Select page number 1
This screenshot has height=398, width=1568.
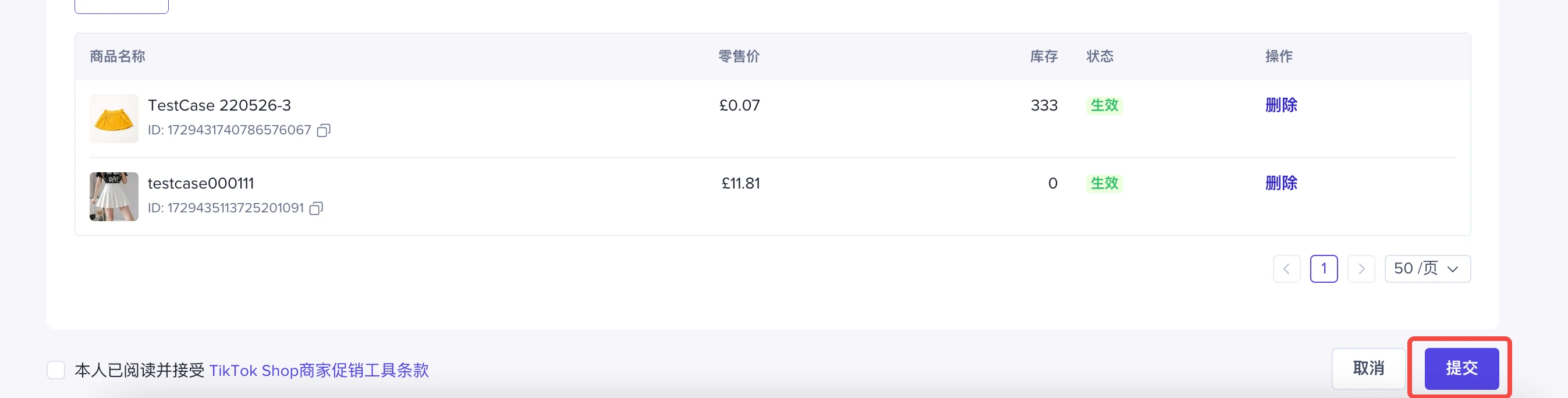(1324, 269)
